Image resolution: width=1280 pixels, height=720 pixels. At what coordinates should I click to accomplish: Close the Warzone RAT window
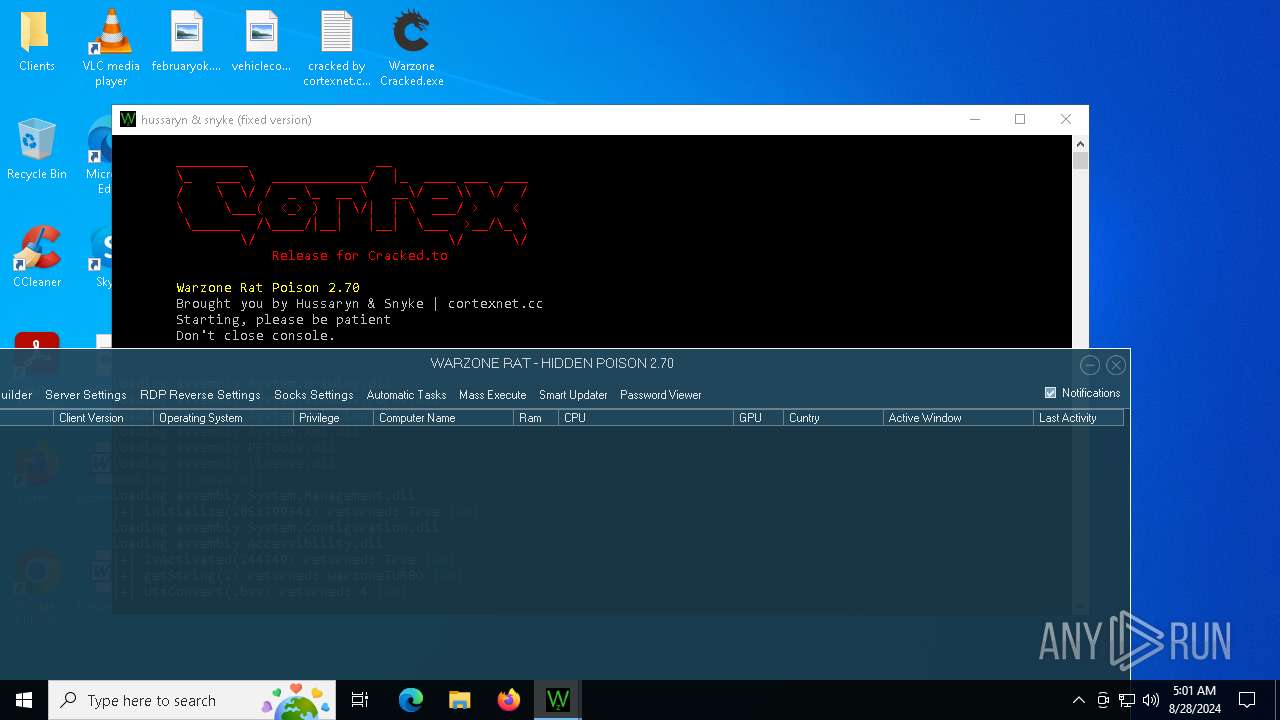[x=1116, y=365]
